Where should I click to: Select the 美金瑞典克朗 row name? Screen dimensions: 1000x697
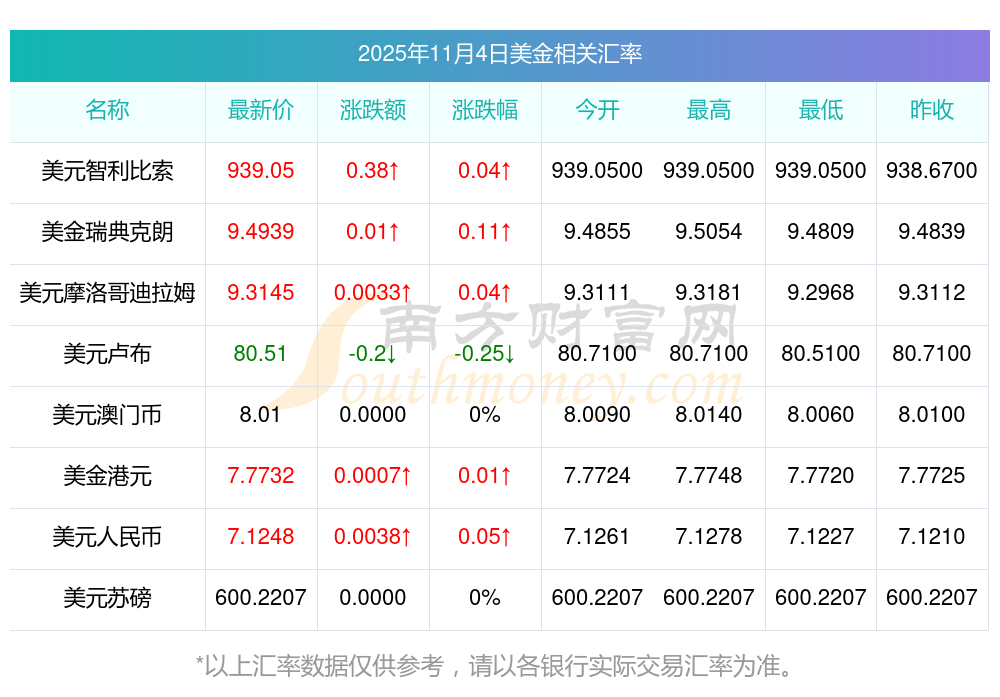(107, 231)
